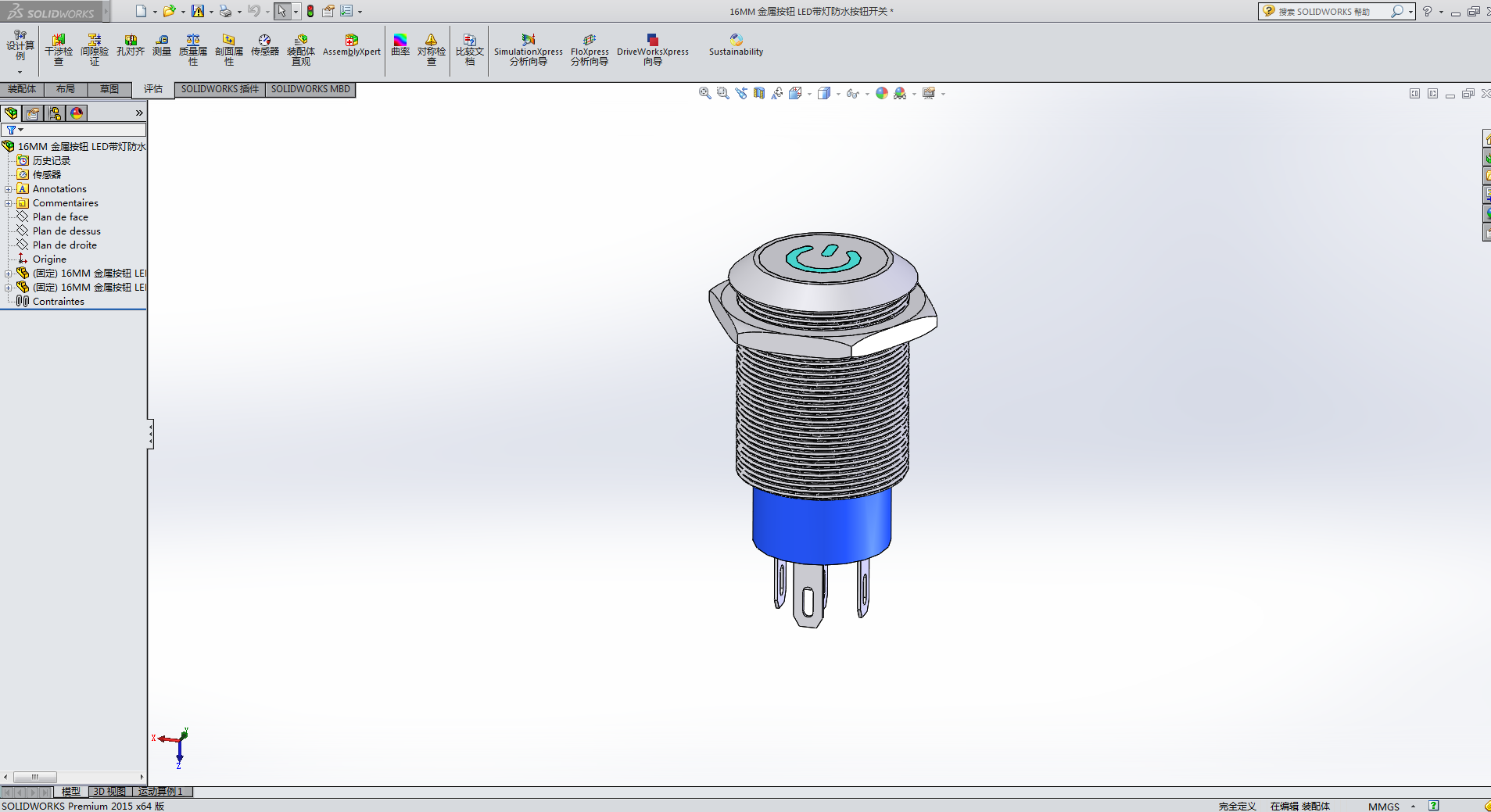
Task: Expand the Commentaires folder node
Action: tap(9, 203)
